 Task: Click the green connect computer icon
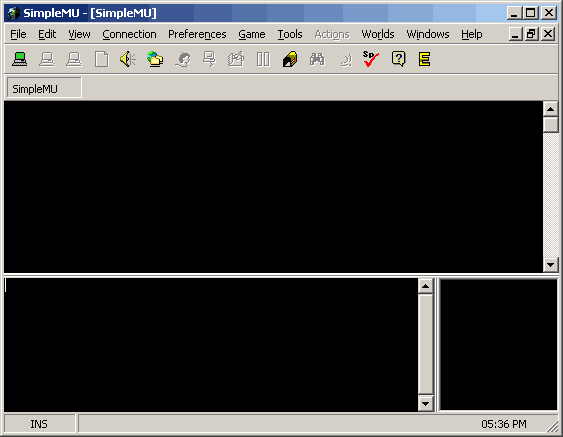tap(19, 59)
